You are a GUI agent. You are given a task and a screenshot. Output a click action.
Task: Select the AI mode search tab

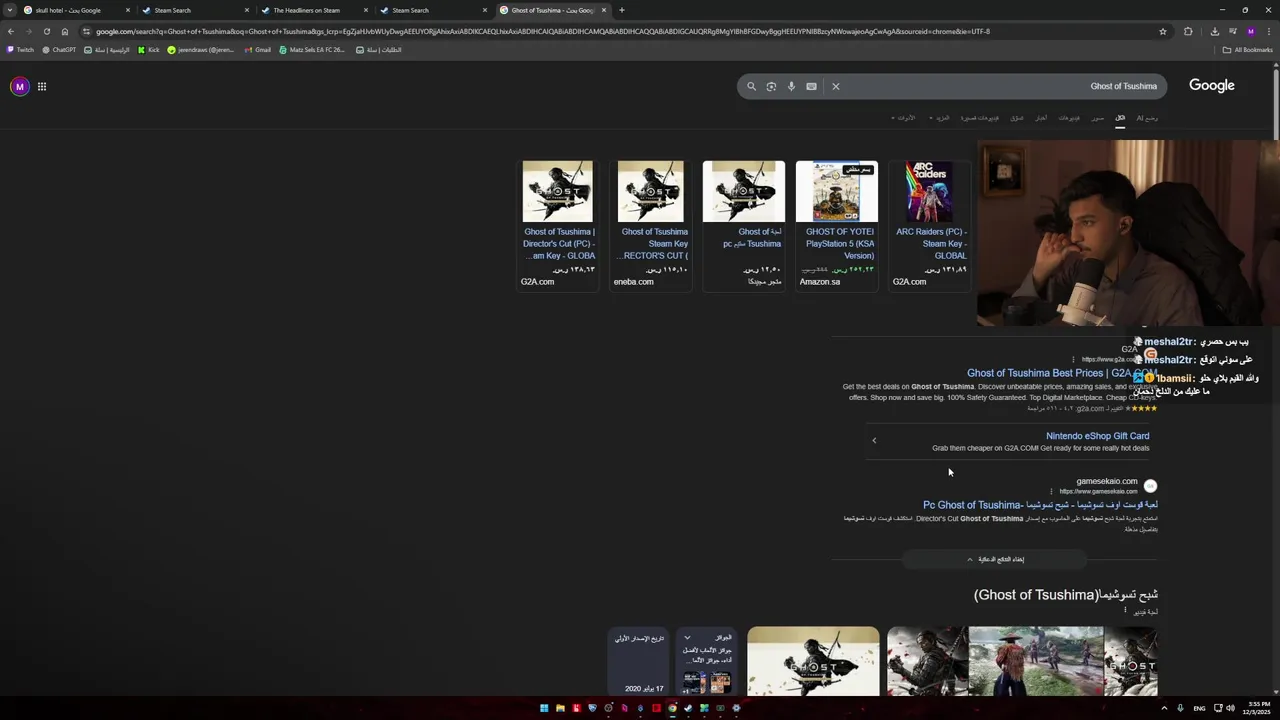click(1147, 118)
